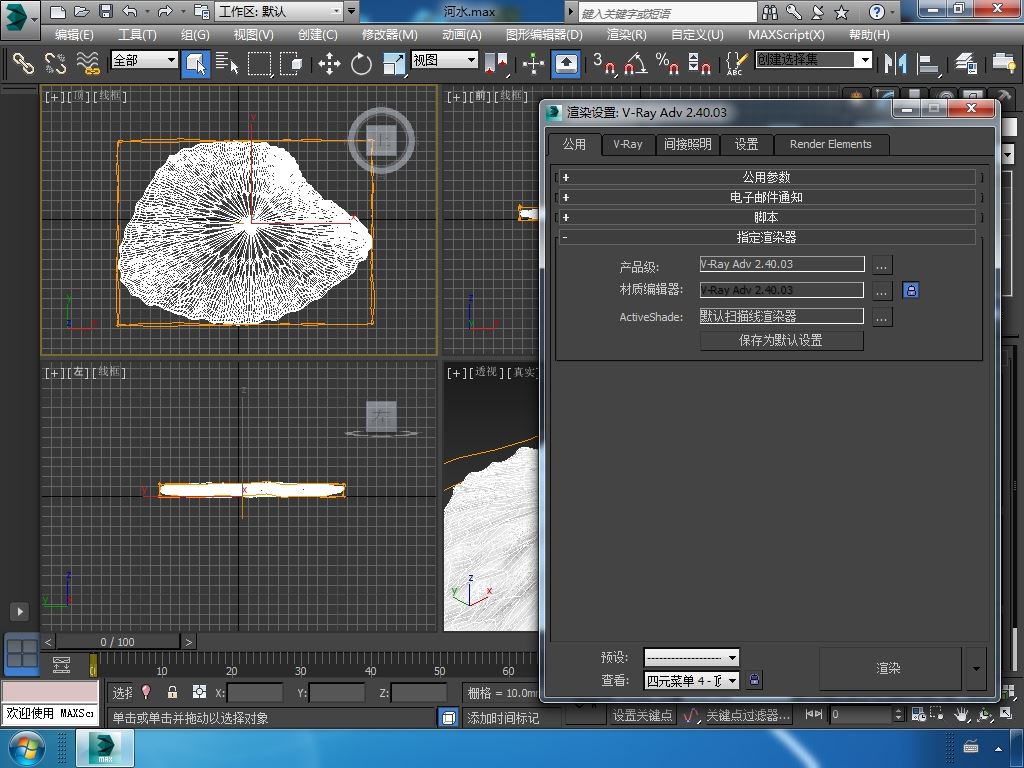The height and width of the screenshot is (768, 1024).
Task: Click Save File icon in title bar
Action: coord(105,11)
